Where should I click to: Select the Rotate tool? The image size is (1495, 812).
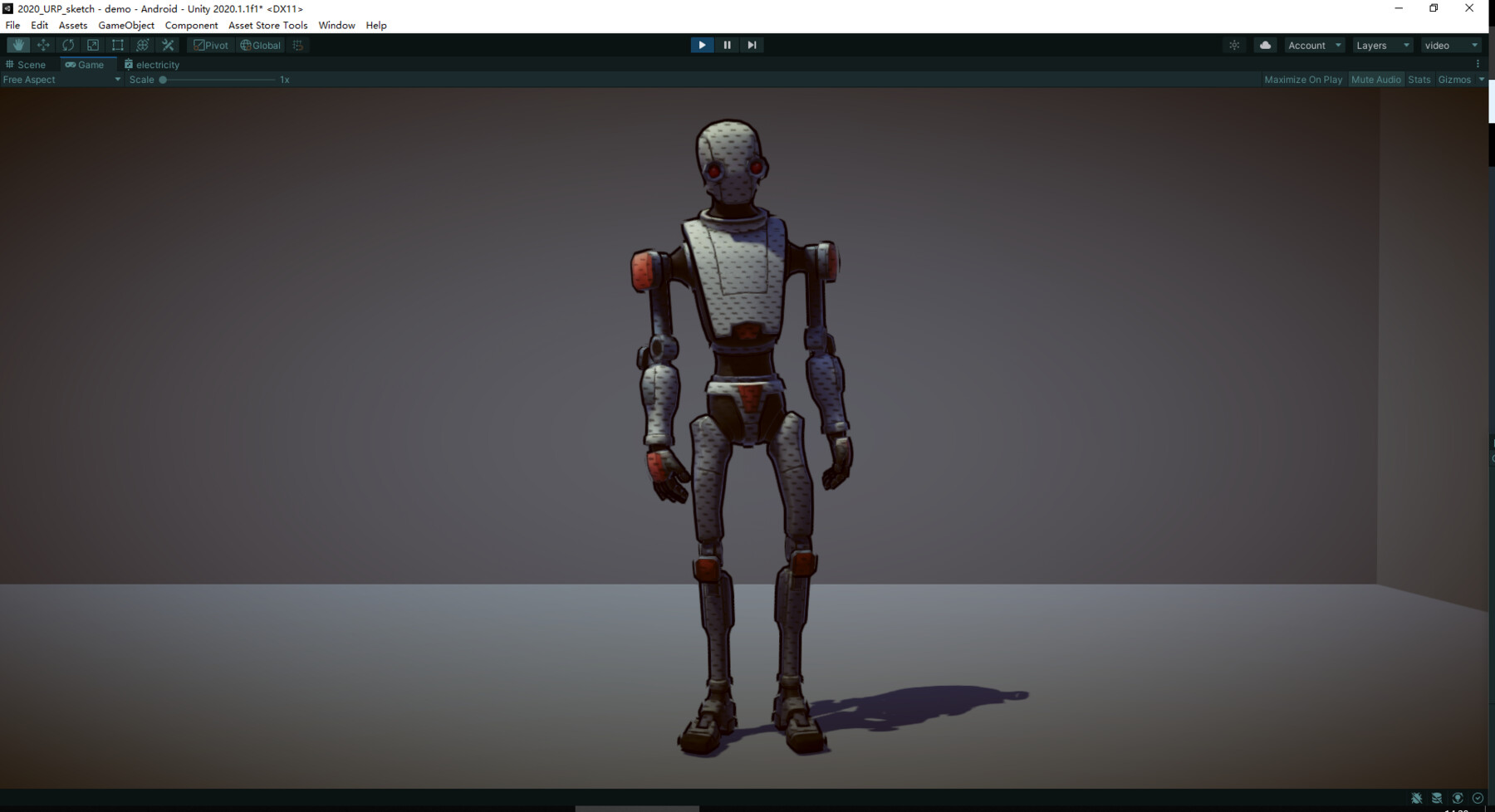[x=67, y=45]
